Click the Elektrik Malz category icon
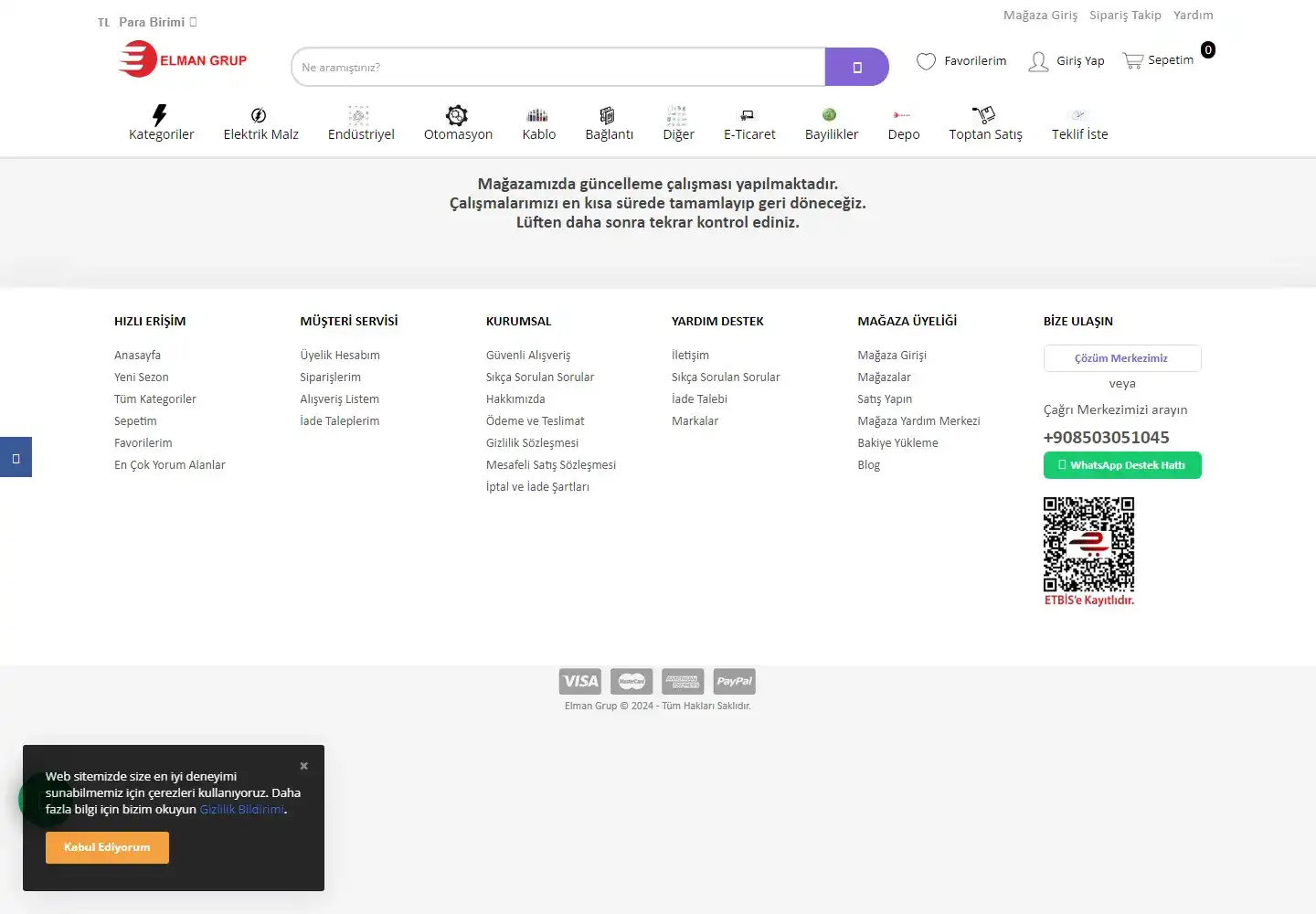The width and height of the screenshot is (1316, 914). pos(259,115)
